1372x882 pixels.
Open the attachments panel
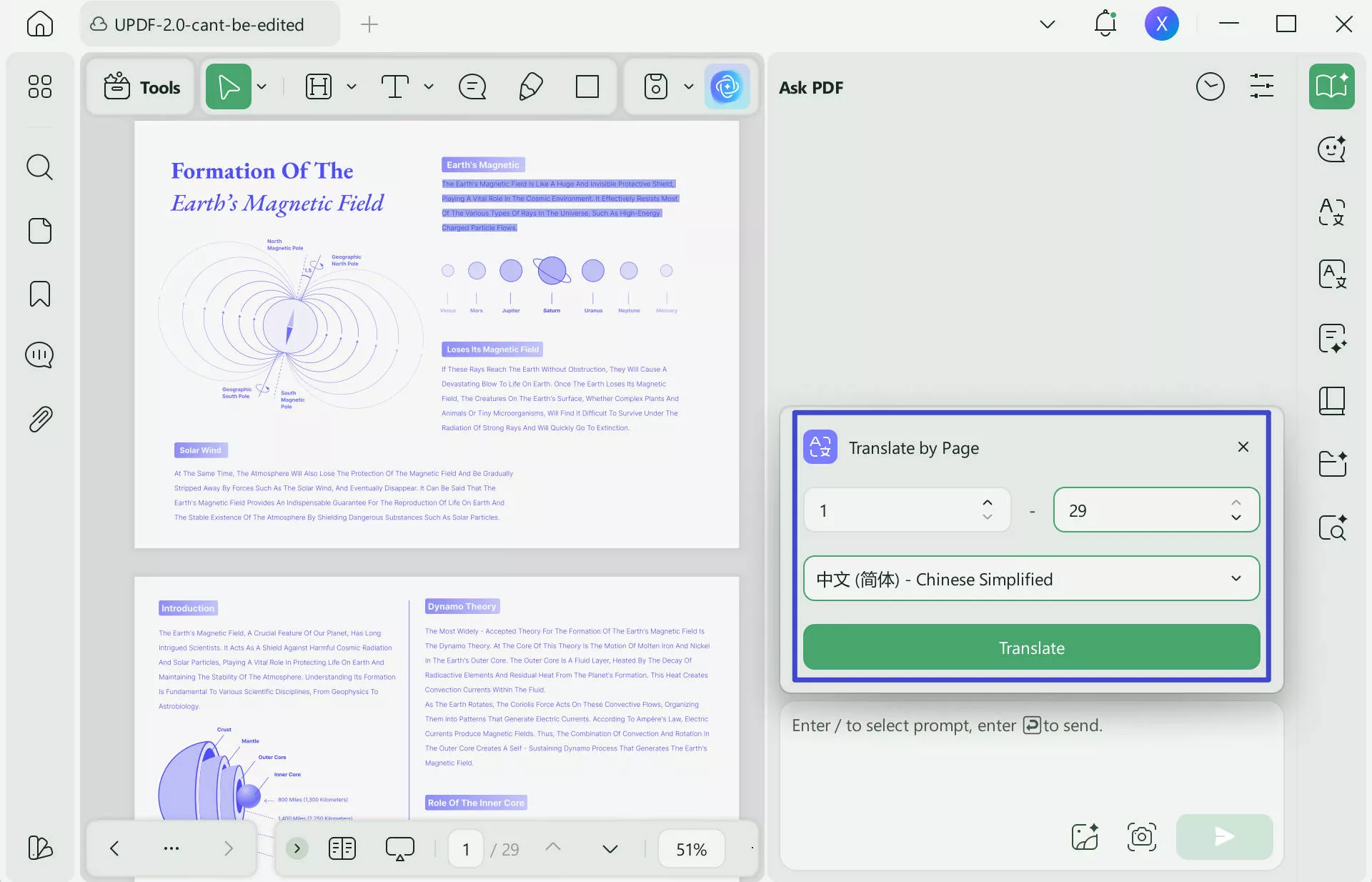pos(39,419)
